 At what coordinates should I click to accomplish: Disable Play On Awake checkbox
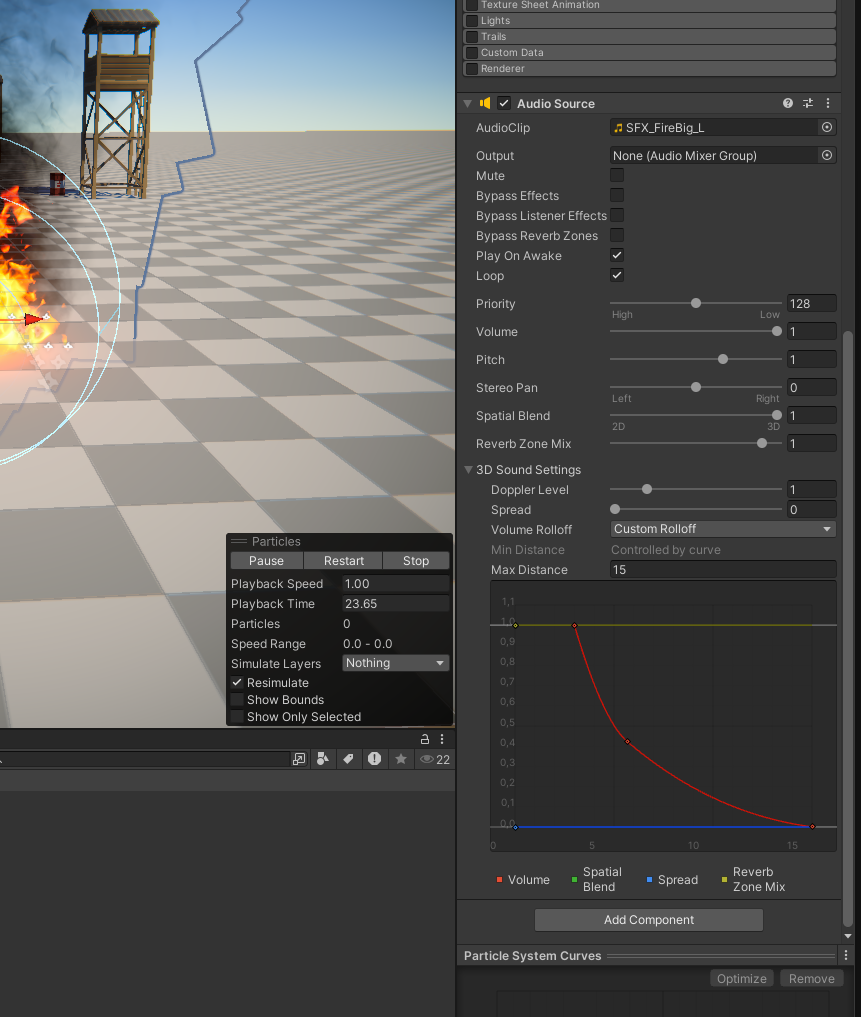point(617,256)
